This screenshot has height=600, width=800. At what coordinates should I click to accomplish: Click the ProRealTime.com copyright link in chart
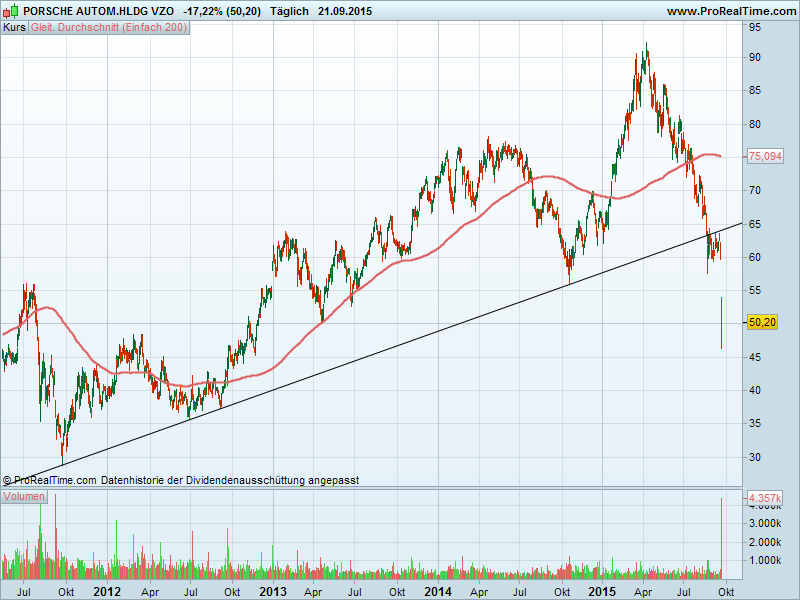click(x=56, y=480)
